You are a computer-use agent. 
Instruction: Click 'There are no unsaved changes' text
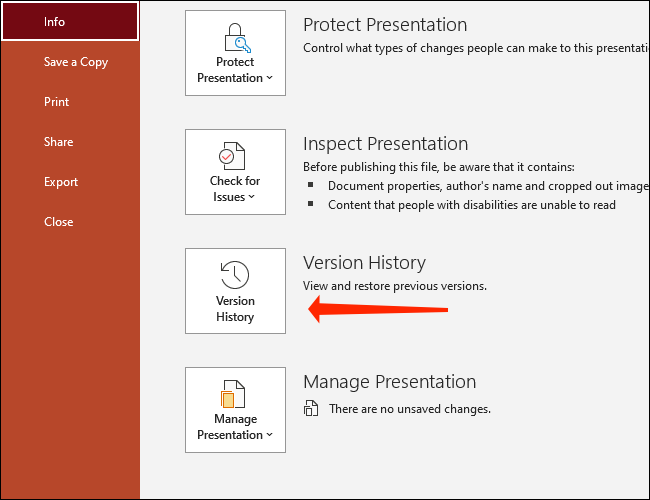[410, 409]
